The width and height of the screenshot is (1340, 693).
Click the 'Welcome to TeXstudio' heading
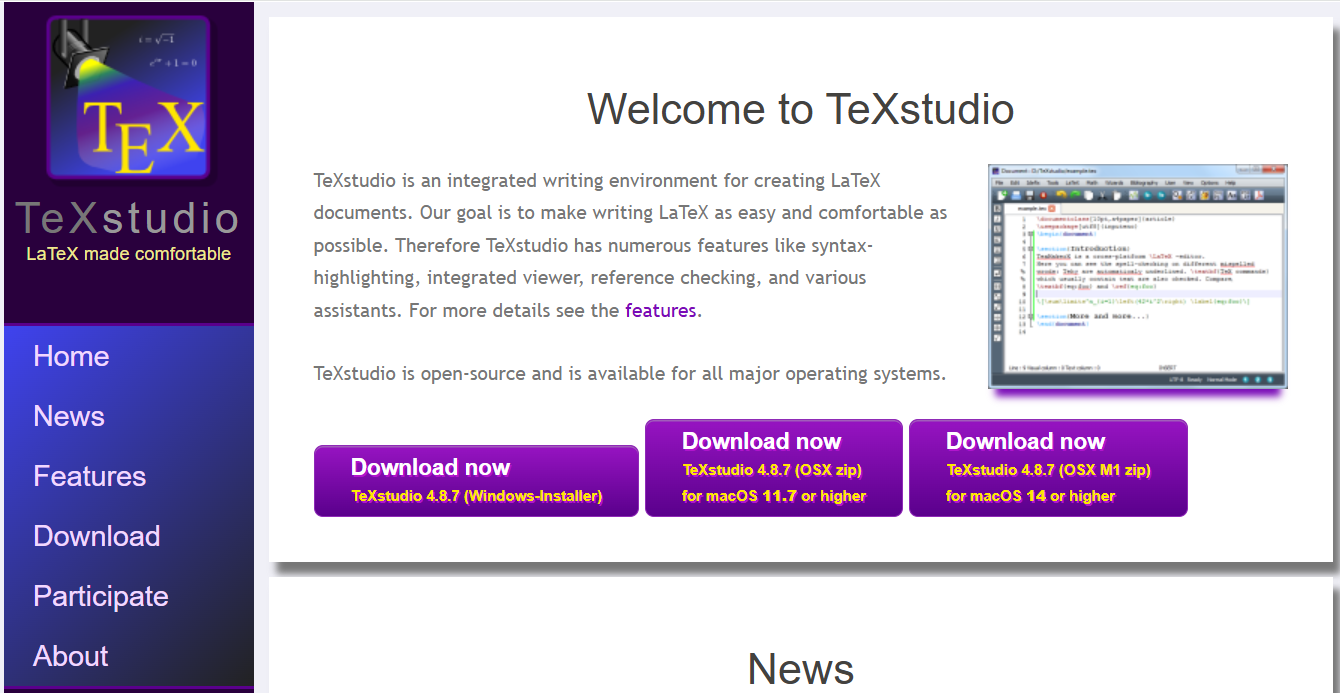point(801,110)
